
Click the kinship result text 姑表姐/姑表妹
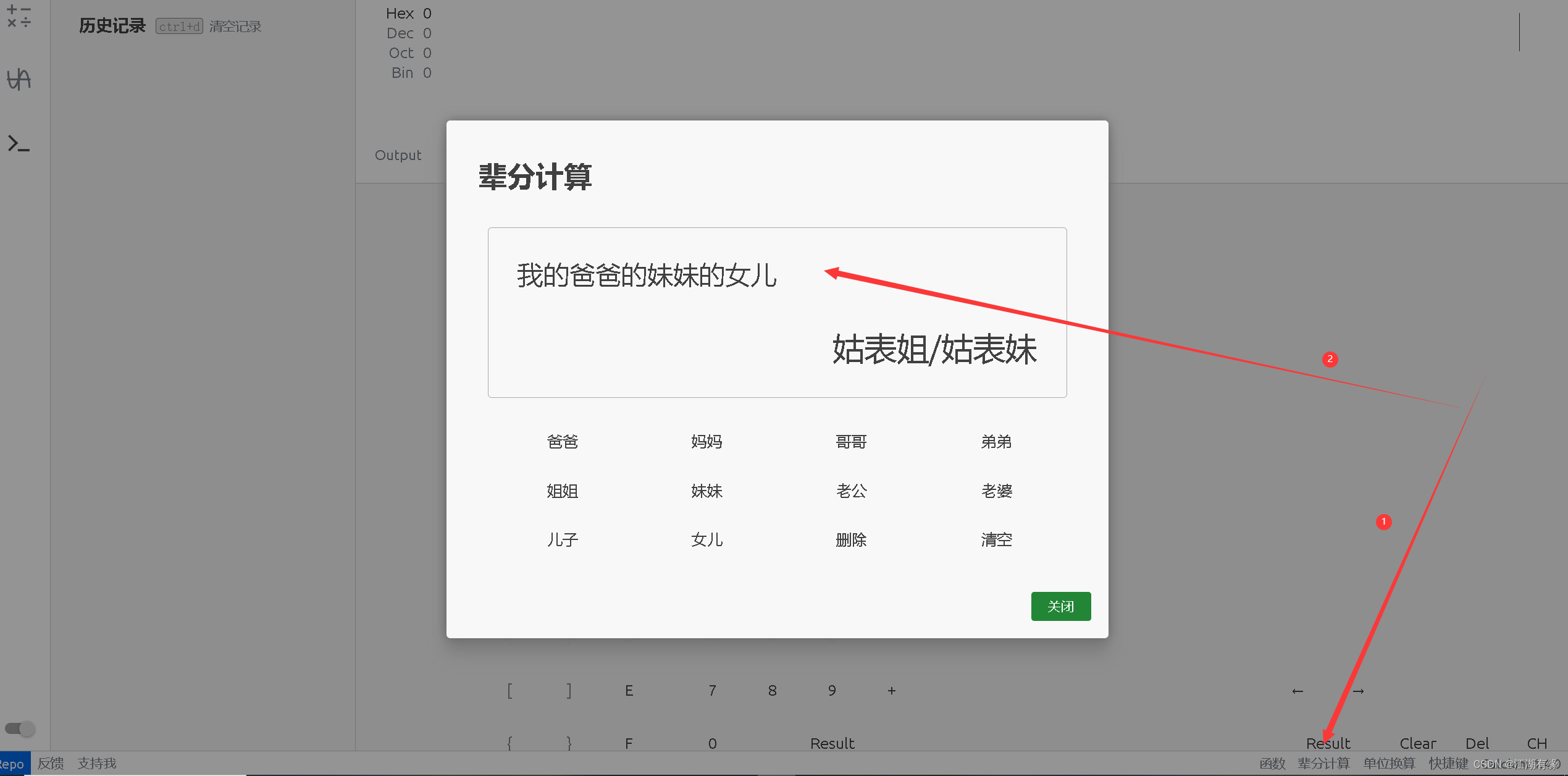tap(934, 350)
